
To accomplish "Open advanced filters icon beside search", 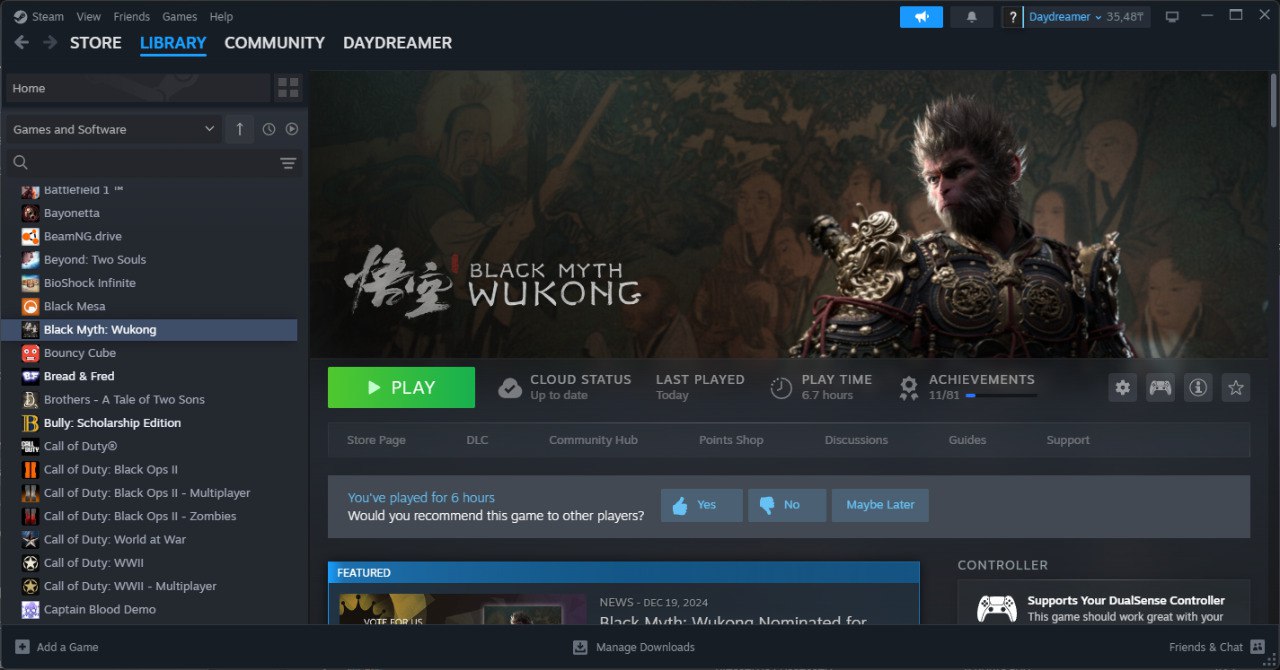I will coord(288,163).
